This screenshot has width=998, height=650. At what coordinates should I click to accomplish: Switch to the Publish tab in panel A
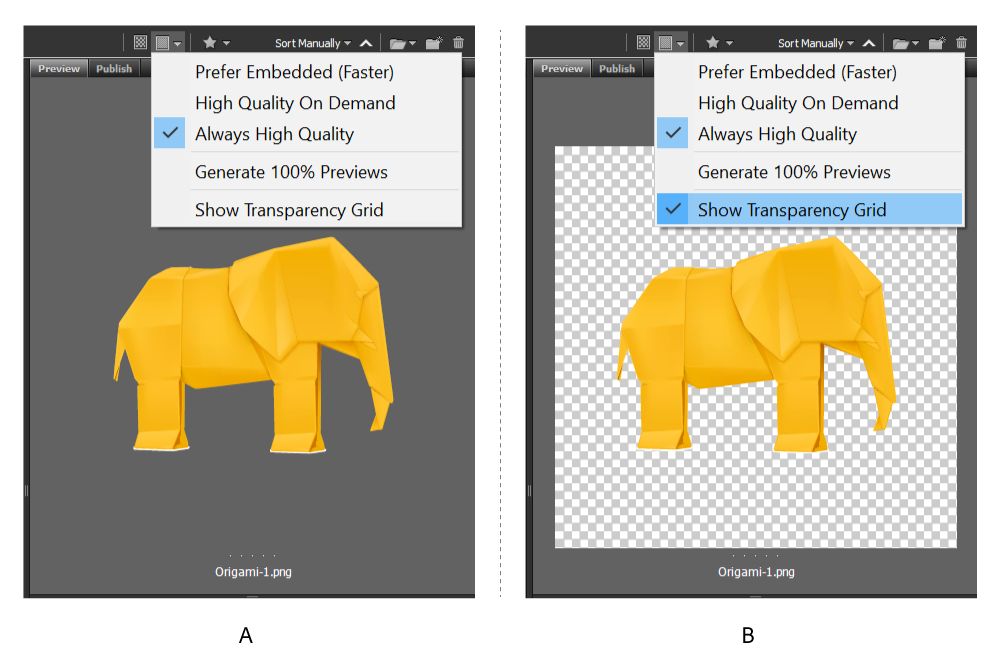114,68
